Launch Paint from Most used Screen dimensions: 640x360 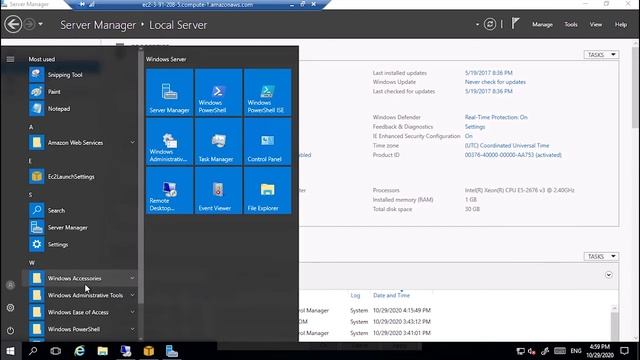tap(80, 92)
